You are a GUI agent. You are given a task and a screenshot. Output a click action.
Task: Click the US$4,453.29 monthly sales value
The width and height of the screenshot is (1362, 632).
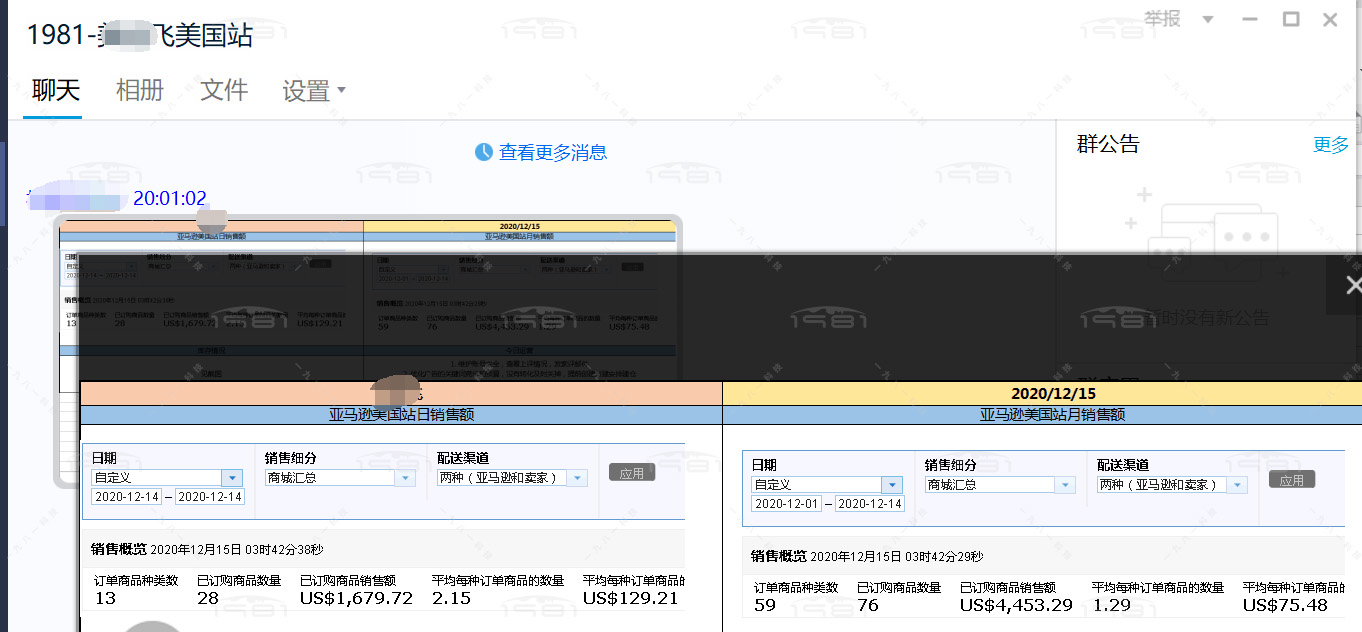pos(1017,606)
